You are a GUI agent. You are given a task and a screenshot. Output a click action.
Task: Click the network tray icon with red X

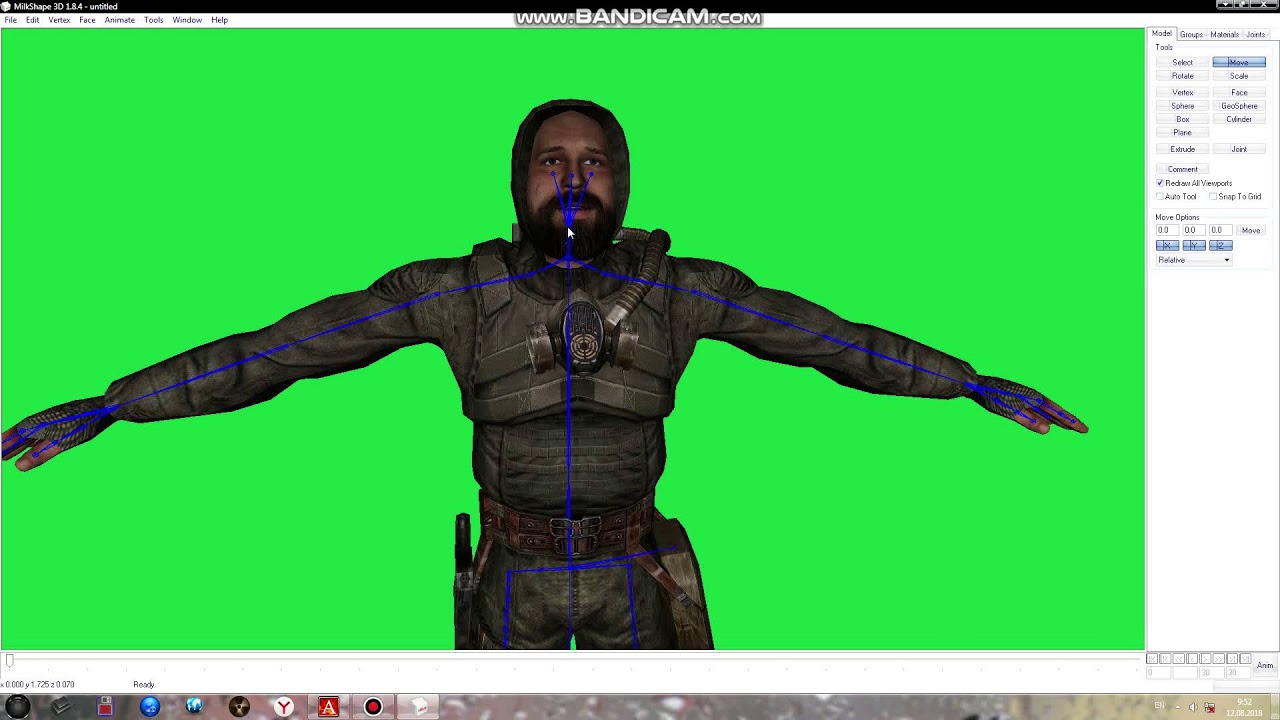[1209, 707]
